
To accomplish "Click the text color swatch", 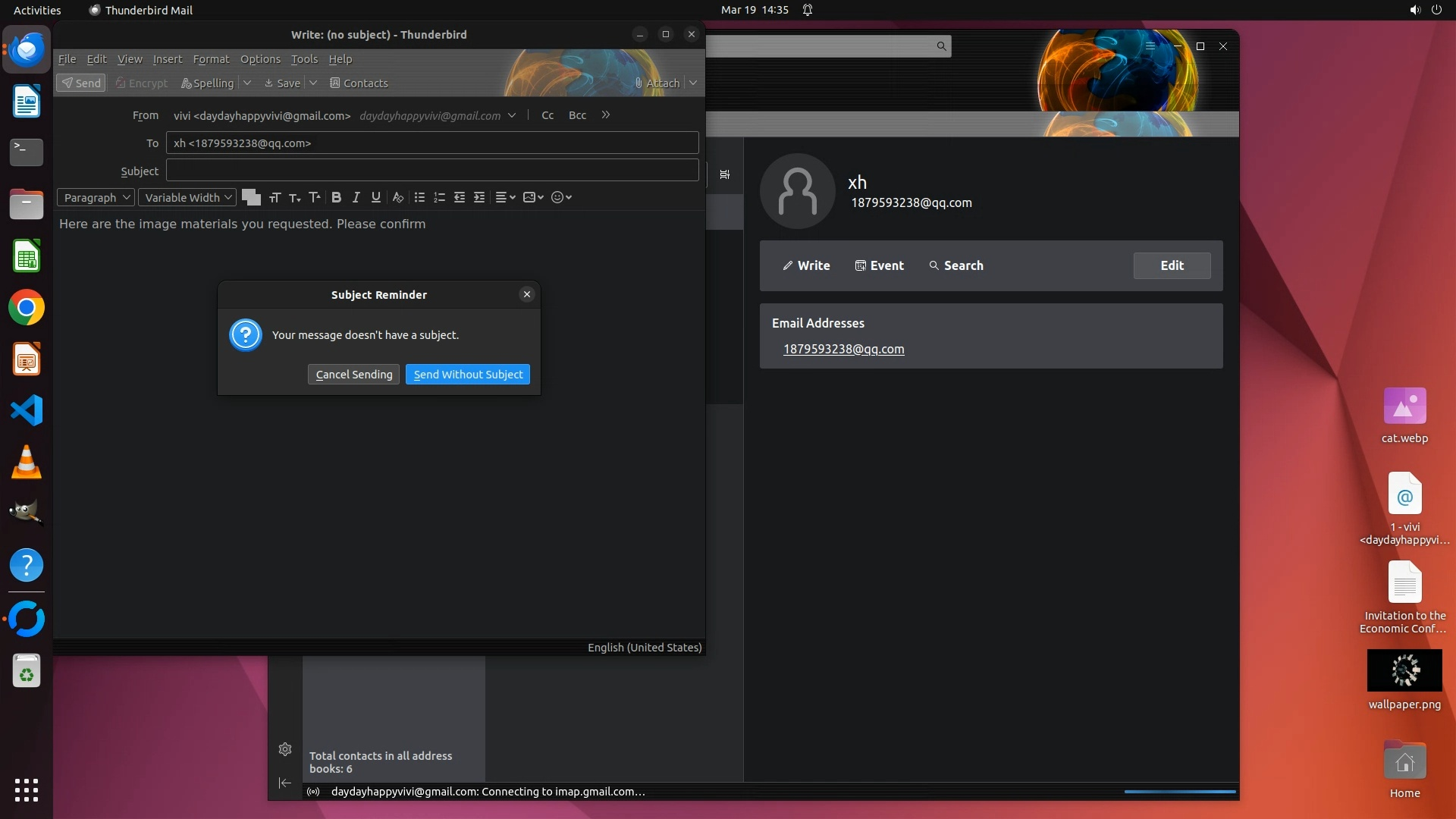I will point(248,195).
